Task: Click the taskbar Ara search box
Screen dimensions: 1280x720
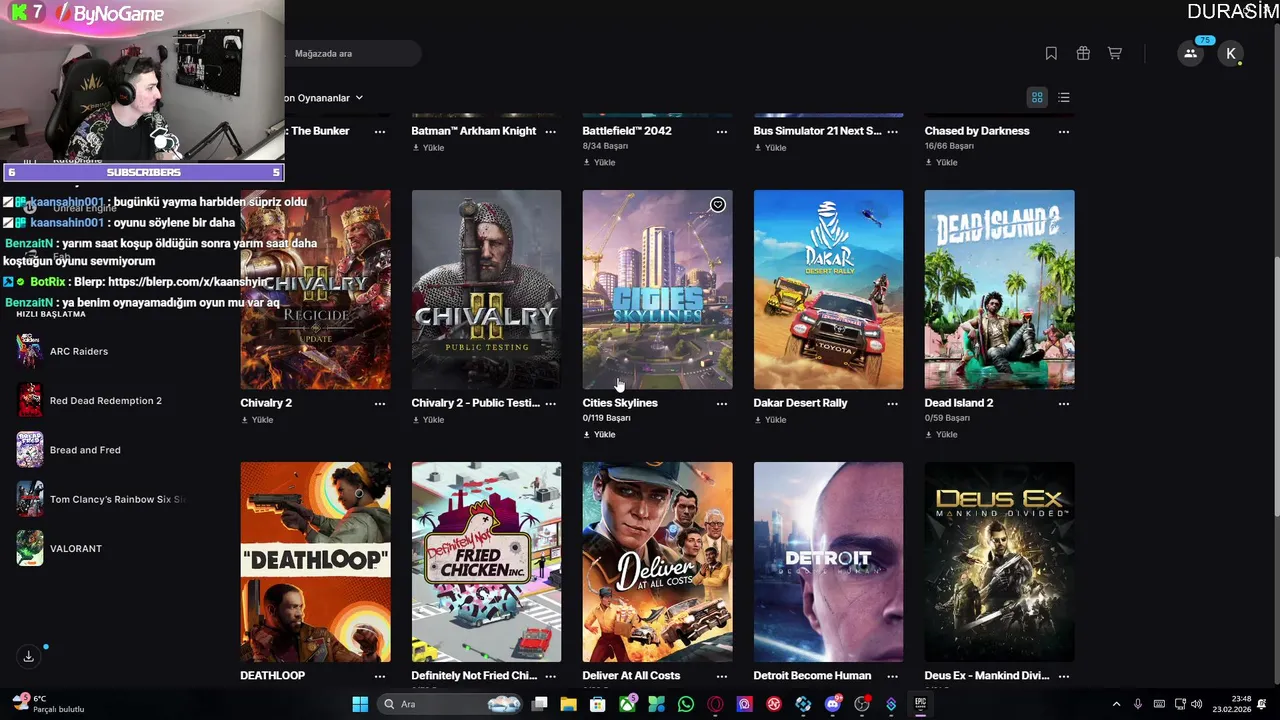Action: click(450, 704)
